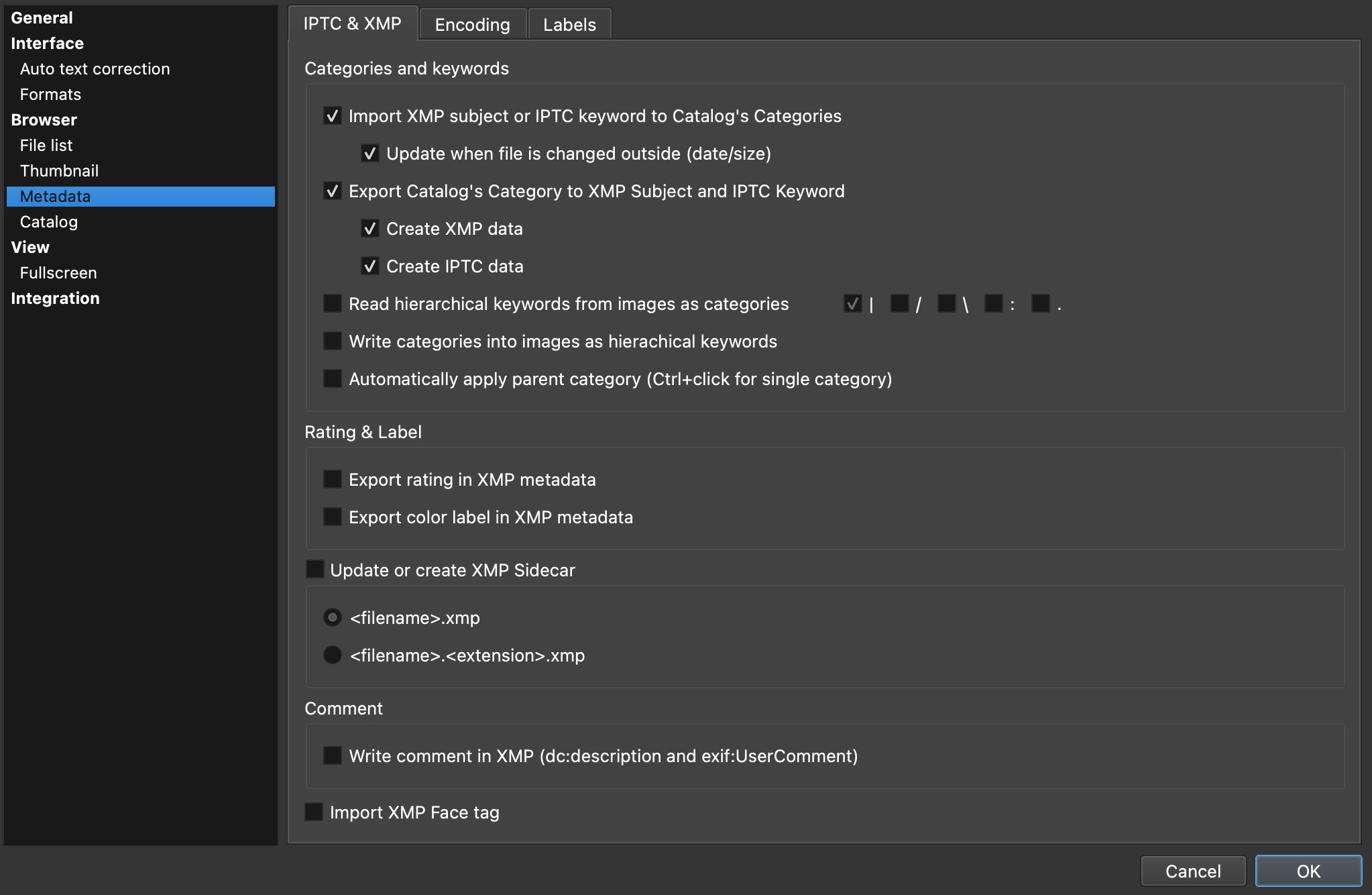Select <filename>.<extension>.xmp radio option
Viewport: 1372px width, 895px height.
[x=333, y=655]
